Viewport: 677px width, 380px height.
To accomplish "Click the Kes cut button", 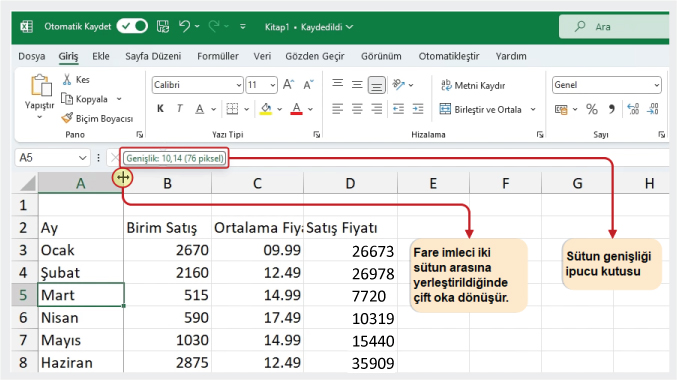I will pos(76,79).
